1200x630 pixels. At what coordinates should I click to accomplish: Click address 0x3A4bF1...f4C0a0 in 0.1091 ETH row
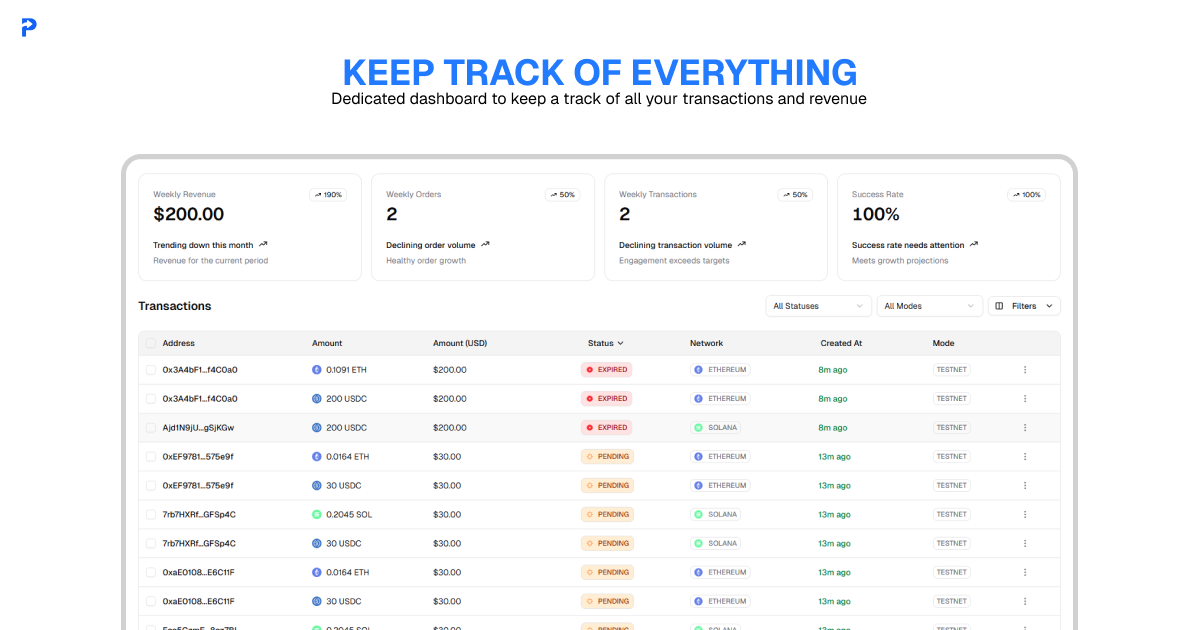pos(200,370)
